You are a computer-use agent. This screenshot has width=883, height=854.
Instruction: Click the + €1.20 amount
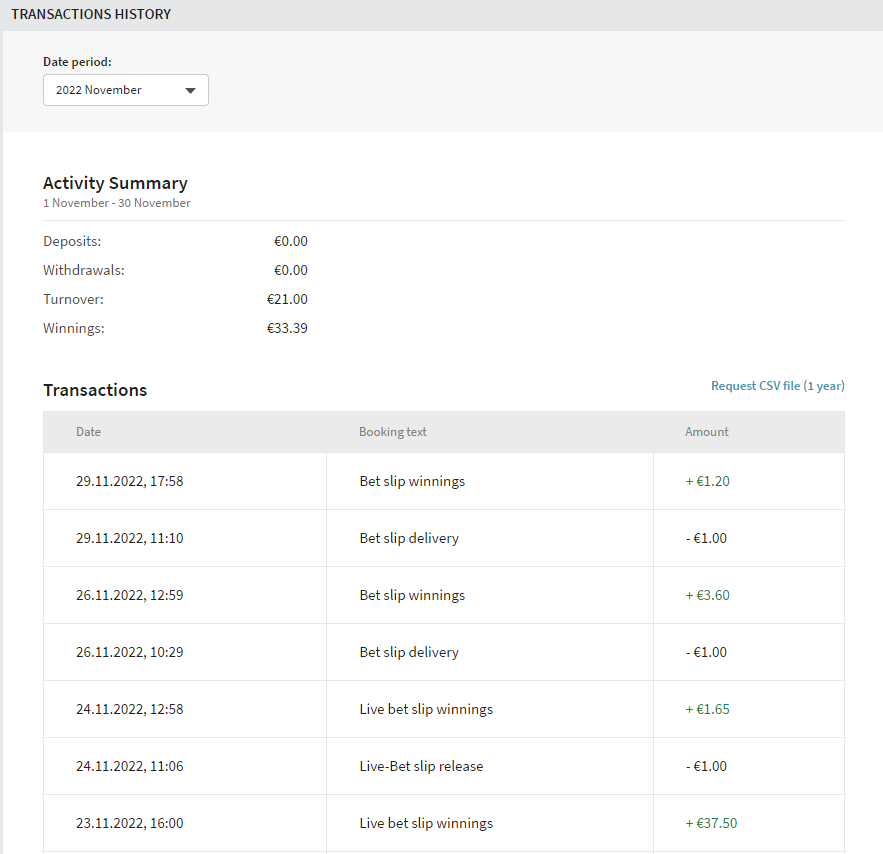pyautogui.click(x=707, y=481)
